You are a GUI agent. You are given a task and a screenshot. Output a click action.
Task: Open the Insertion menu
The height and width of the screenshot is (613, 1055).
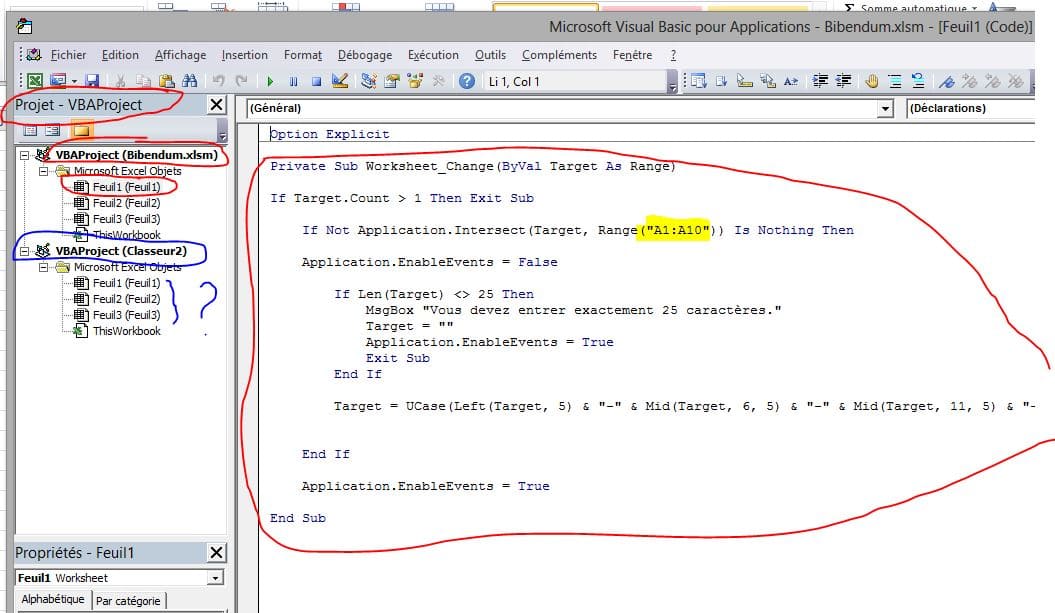tap(244, 55)
